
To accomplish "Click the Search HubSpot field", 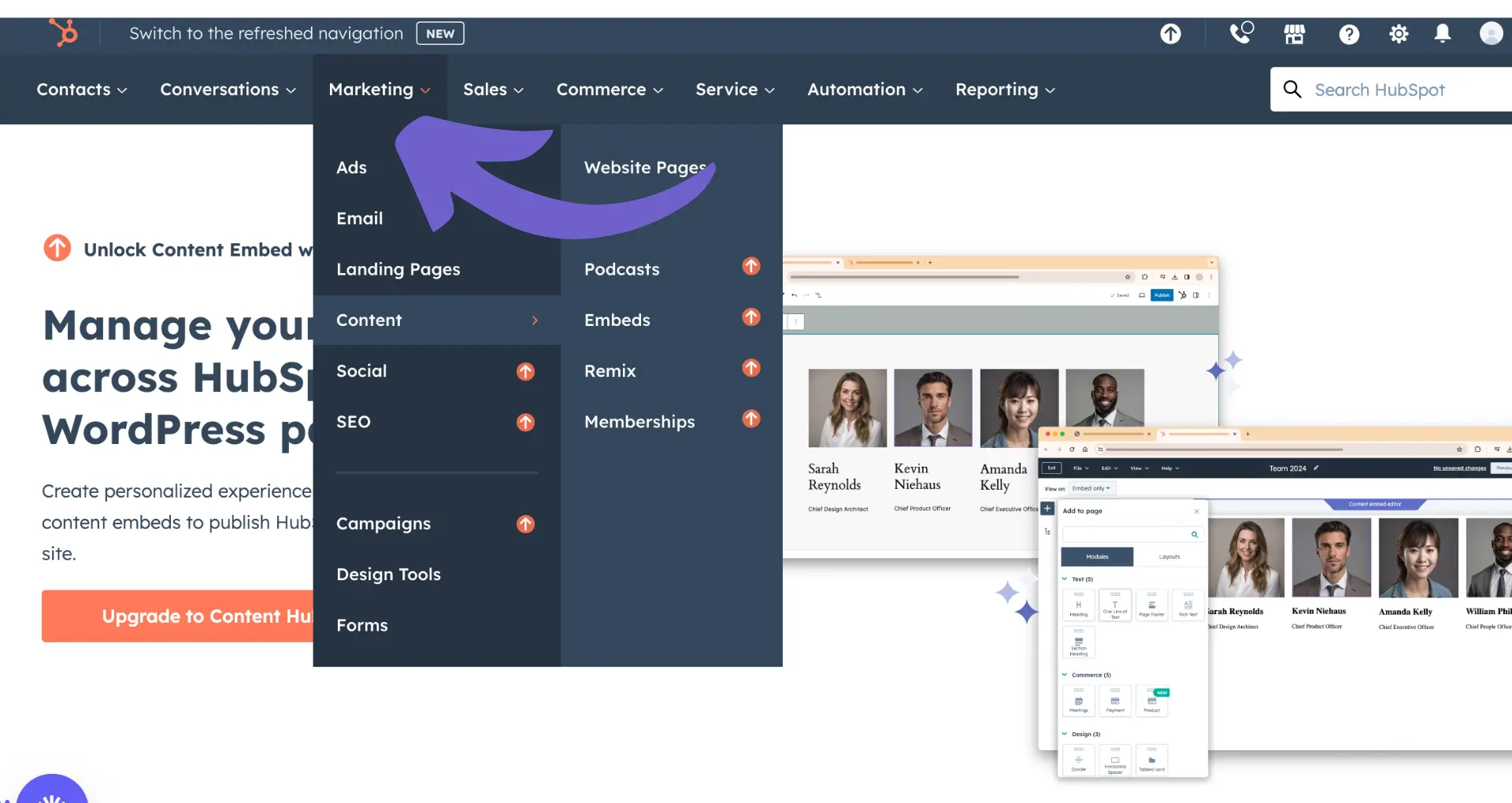I will coord(1392,89).
